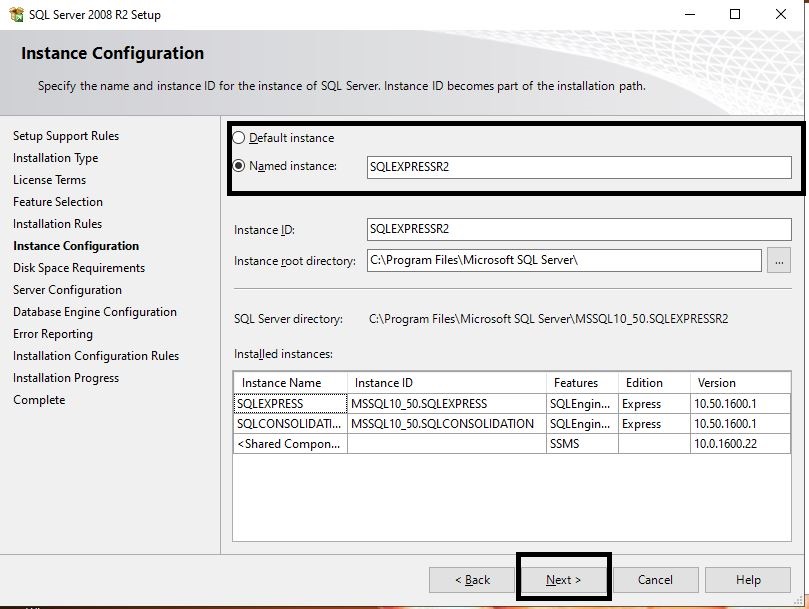Close the SQL Server 2008 R2 Setup window
This screenshot has height=609, width=809.
point(781,14)
